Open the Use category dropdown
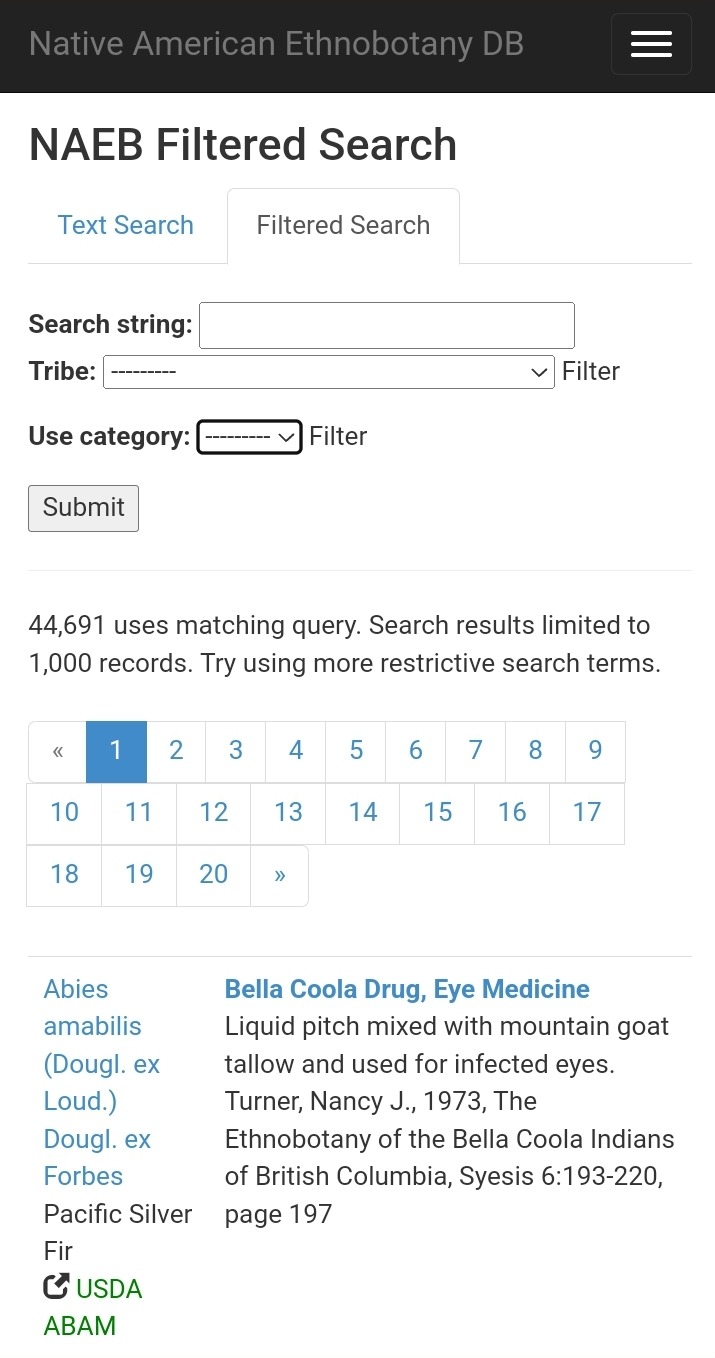This screenshot has width=715, height=1358. pyautogui.click(x=249, y=437)
